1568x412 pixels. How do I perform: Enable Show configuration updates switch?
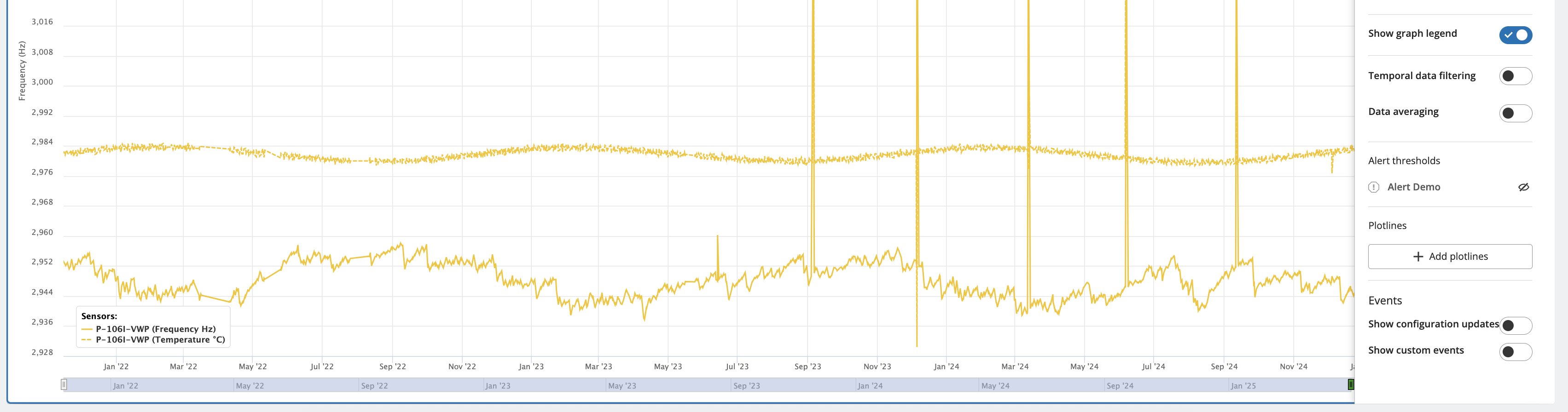click(1515, 326)
